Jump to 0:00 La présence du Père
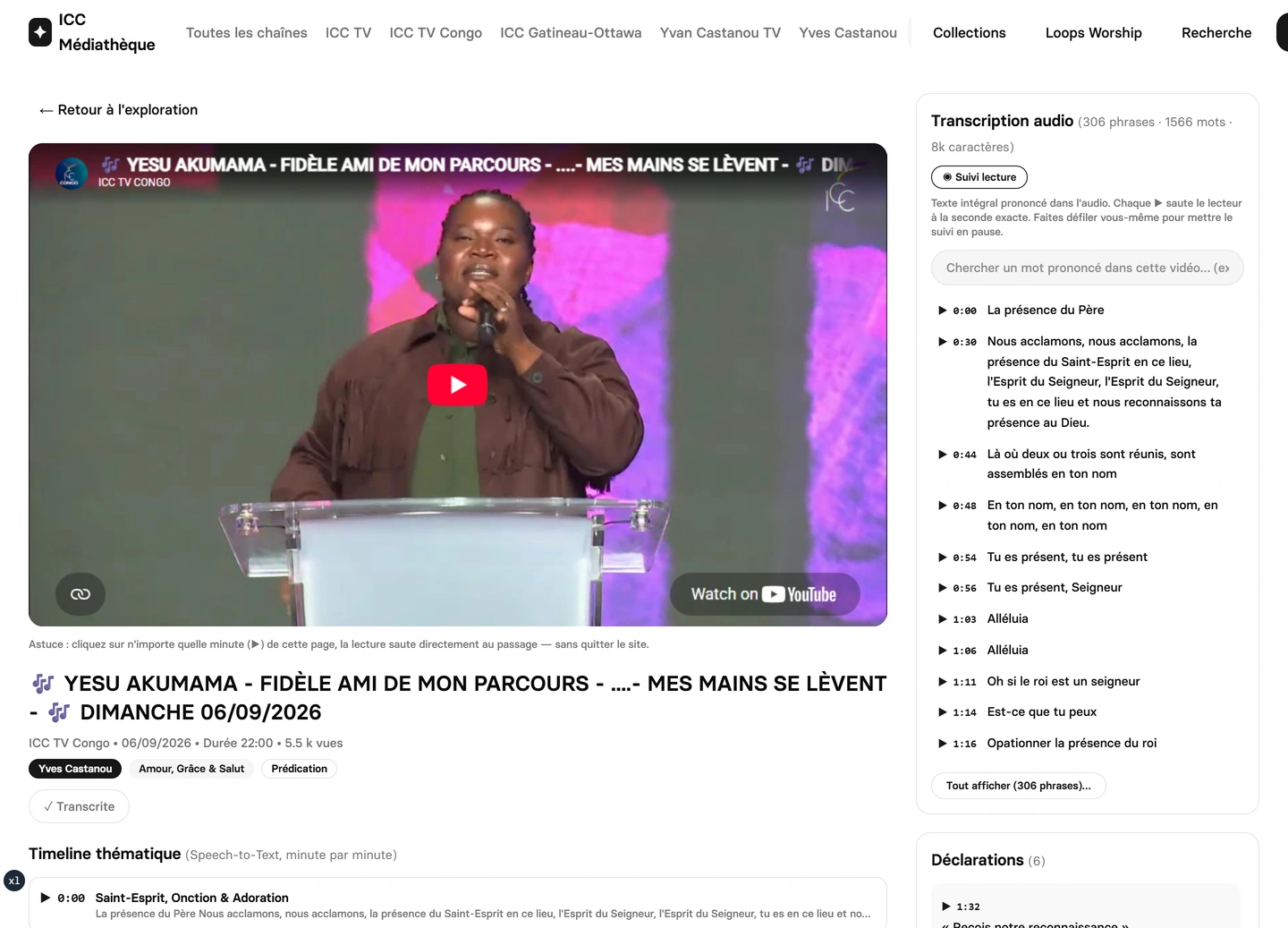The width and height of the screenshot is (1288, 928). pyautogui.click(x=1087, y=311)
